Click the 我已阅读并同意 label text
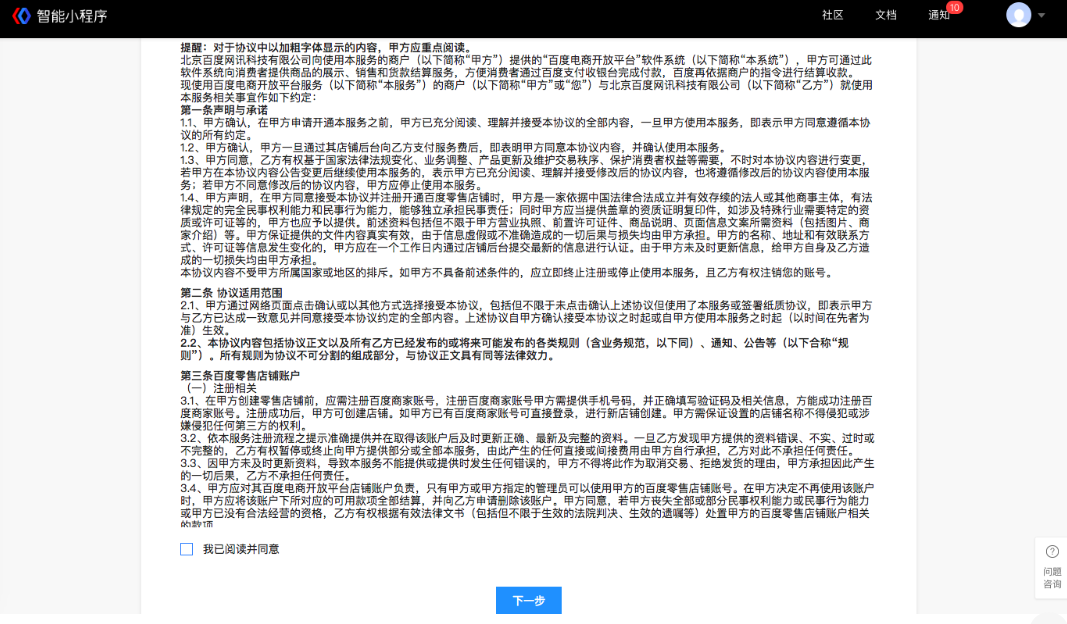 tap(241, 549)
